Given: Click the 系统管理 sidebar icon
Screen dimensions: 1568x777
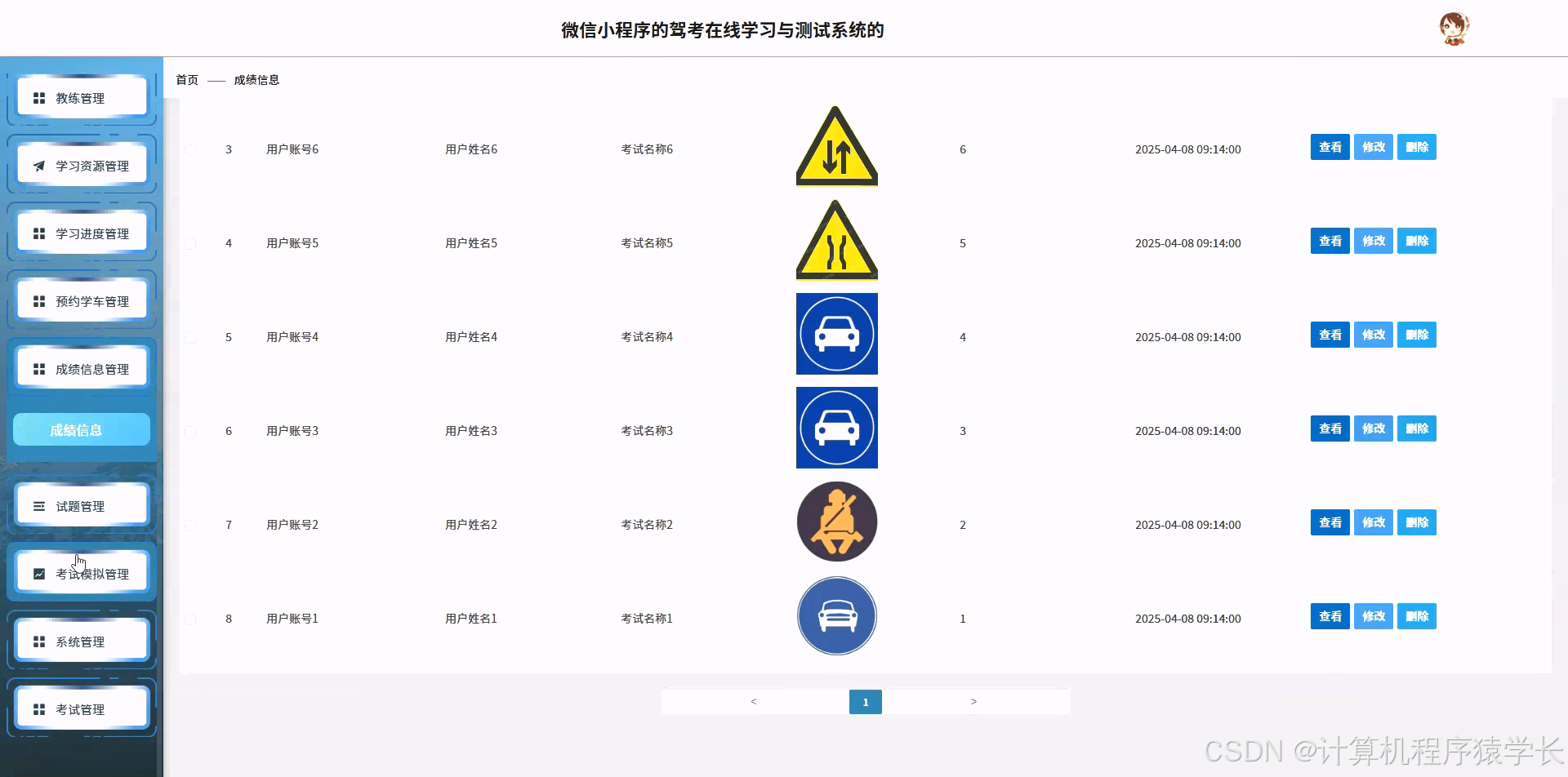Looking at the screenshot, I should pos(38,641).
